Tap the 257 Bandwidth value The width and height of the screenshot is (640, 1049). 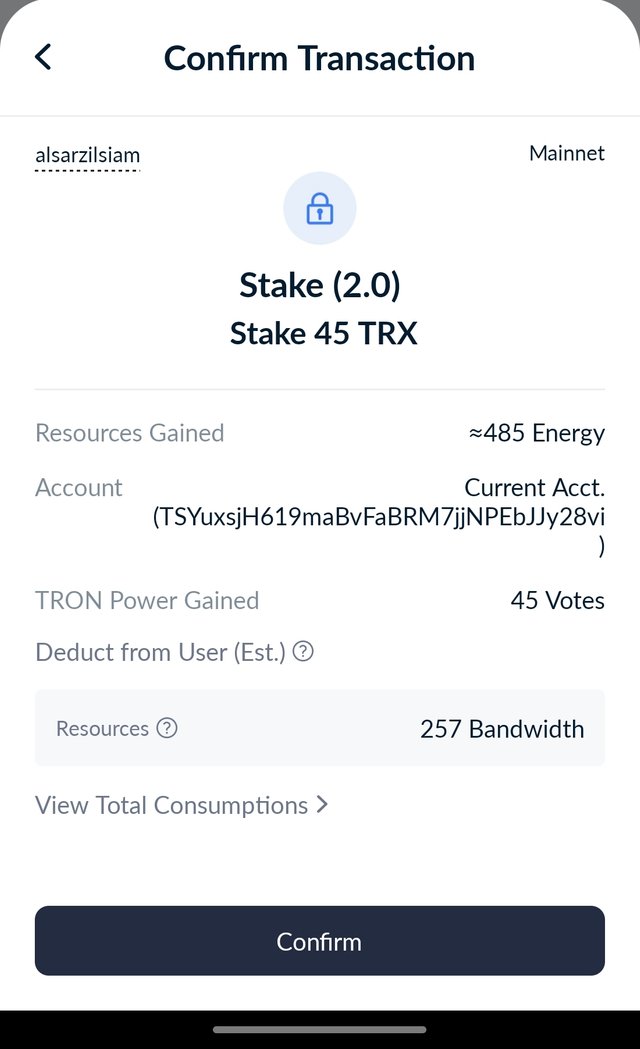502,728
